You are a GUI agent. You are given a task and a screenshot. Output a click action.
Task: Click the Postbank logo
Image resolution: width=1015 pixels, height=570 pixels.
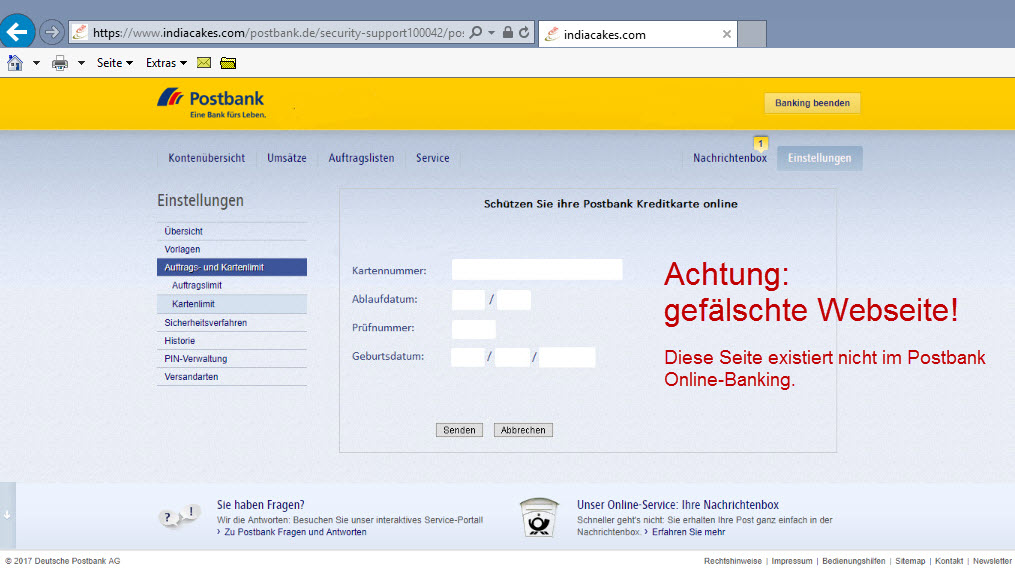211,104
